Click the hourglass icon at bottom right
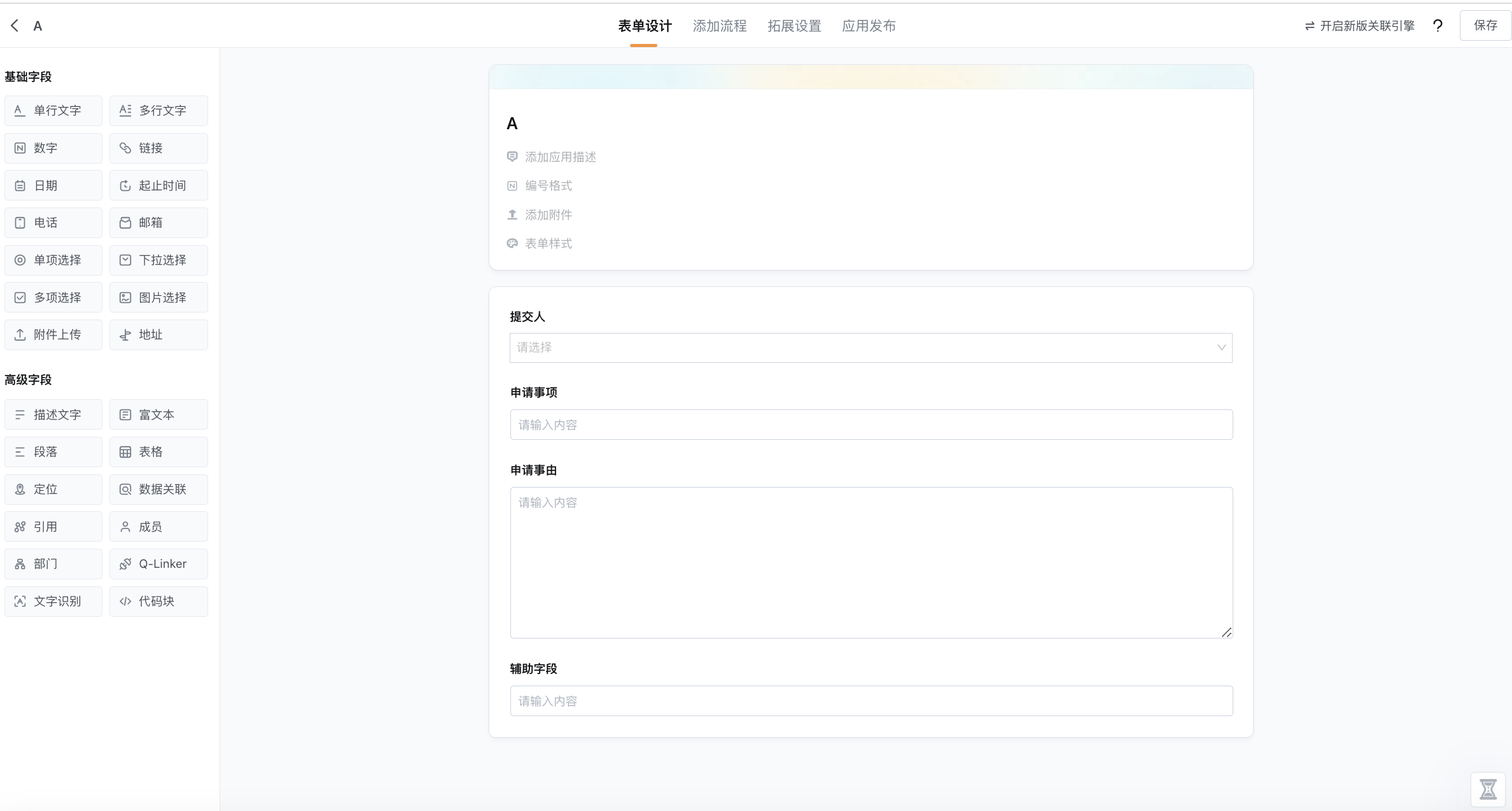The image size is (1512, 811). pos(1488,789)
